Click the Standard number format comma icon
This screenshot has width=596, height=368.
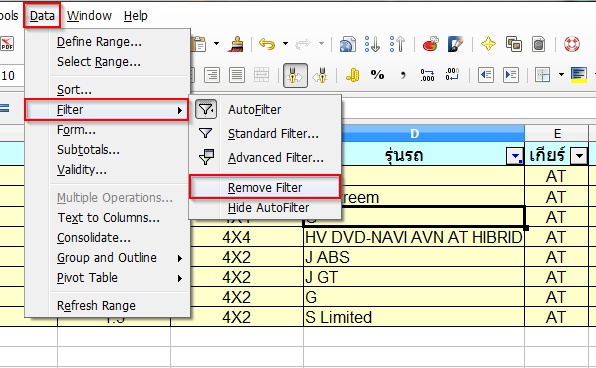[403, 75]
